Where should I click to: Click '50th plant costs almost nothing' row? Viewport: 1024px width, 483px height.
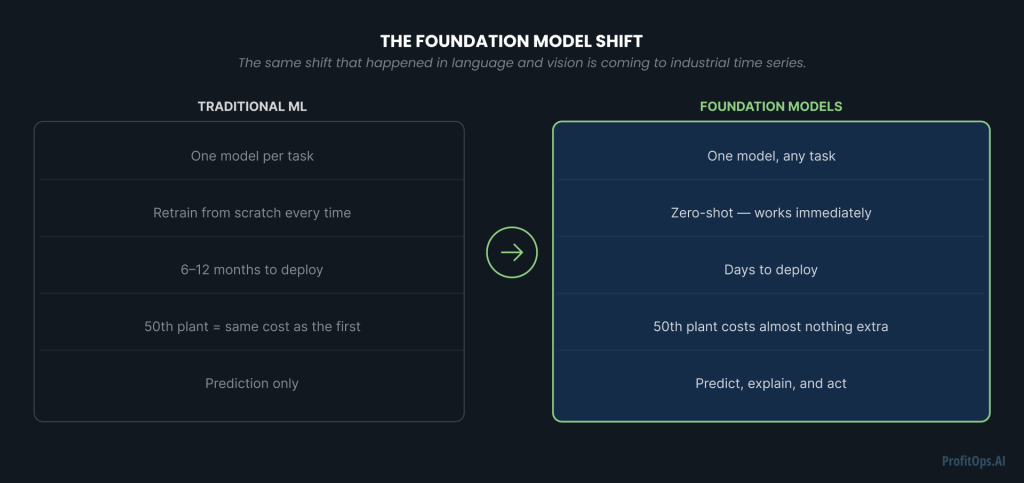(771, 327)
